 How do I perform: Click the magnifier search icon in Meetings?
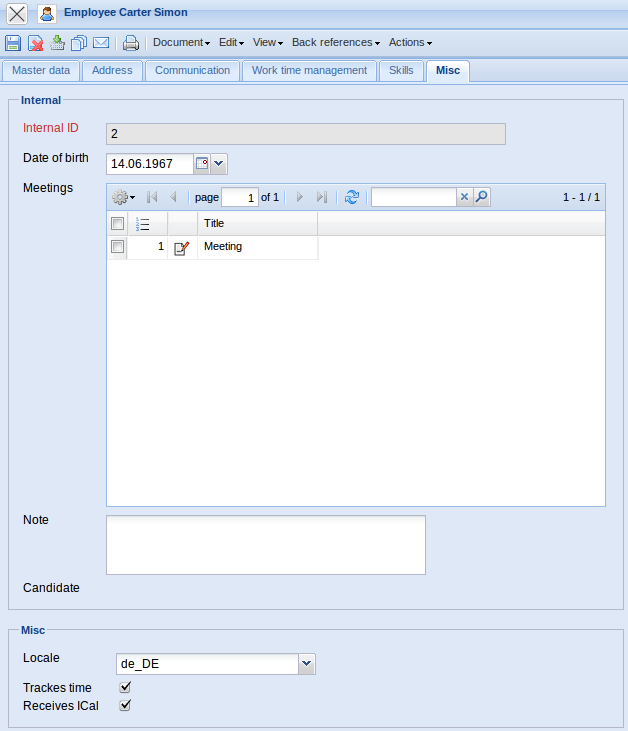(482, 198)
